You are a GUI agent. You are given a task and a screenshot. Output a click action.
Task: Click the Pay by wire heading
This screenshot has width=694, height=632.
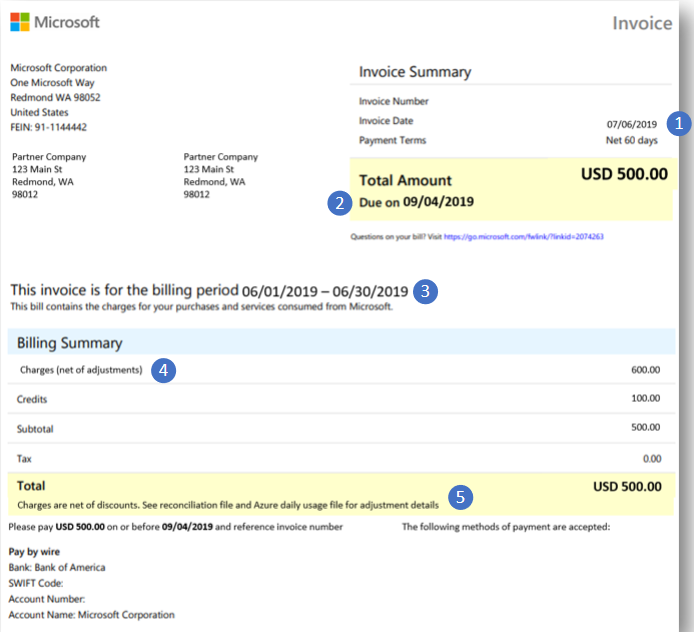36,551
